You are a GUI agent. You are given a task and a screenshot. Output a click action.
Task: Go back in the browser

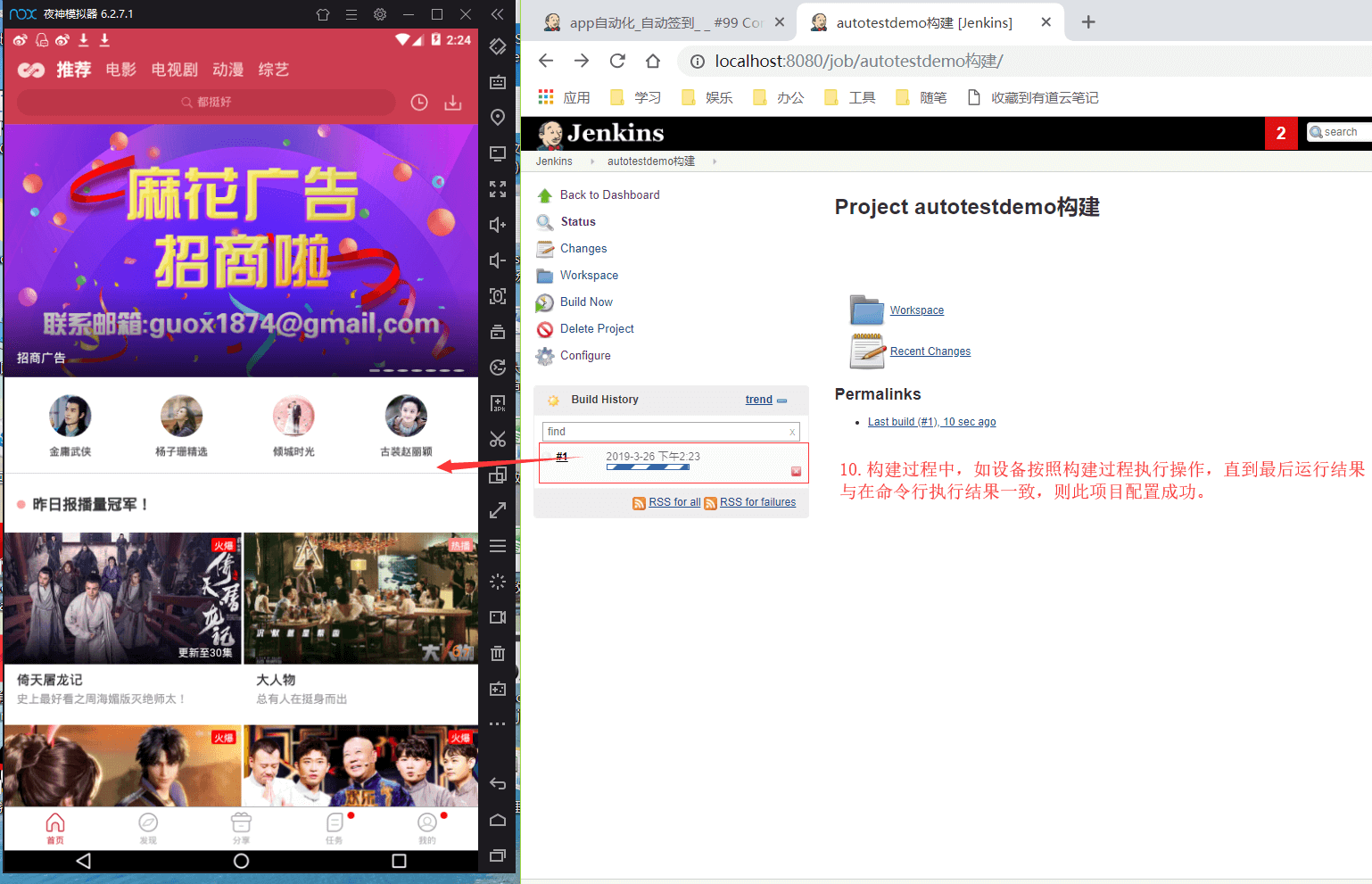point(546,61)
